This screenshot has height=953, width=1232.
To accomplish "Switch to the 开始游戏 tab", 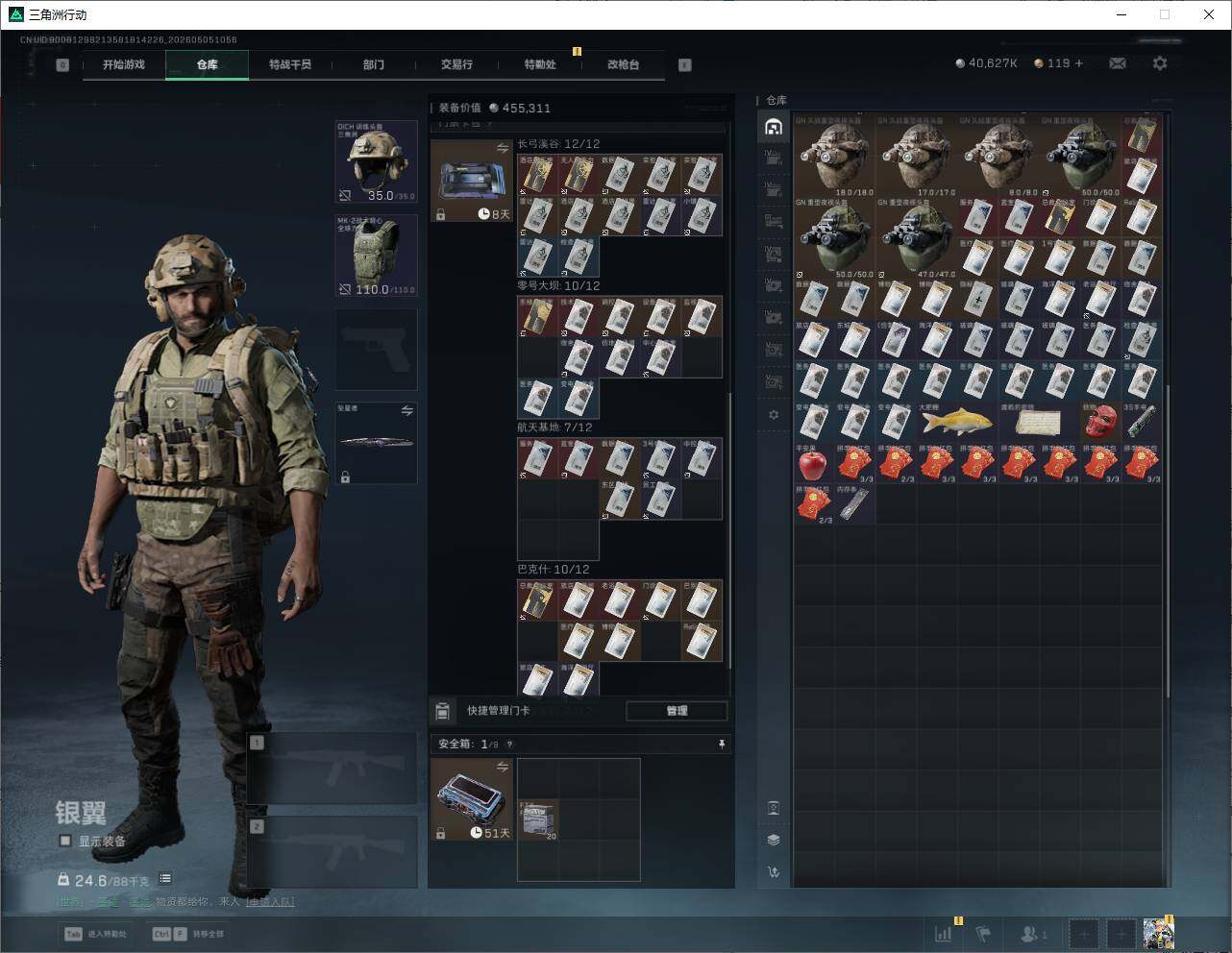I will (x=124, y=64).
